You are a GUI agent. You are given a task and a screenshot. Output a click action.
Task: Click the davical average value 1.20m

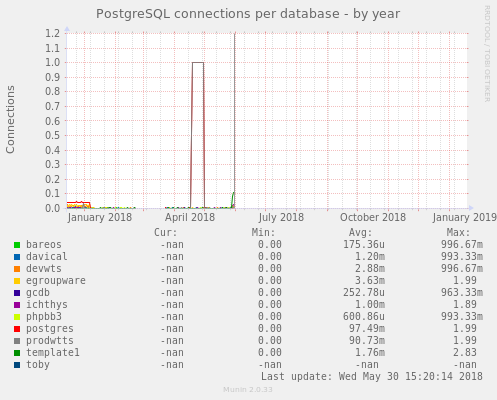tap(370, 257)
